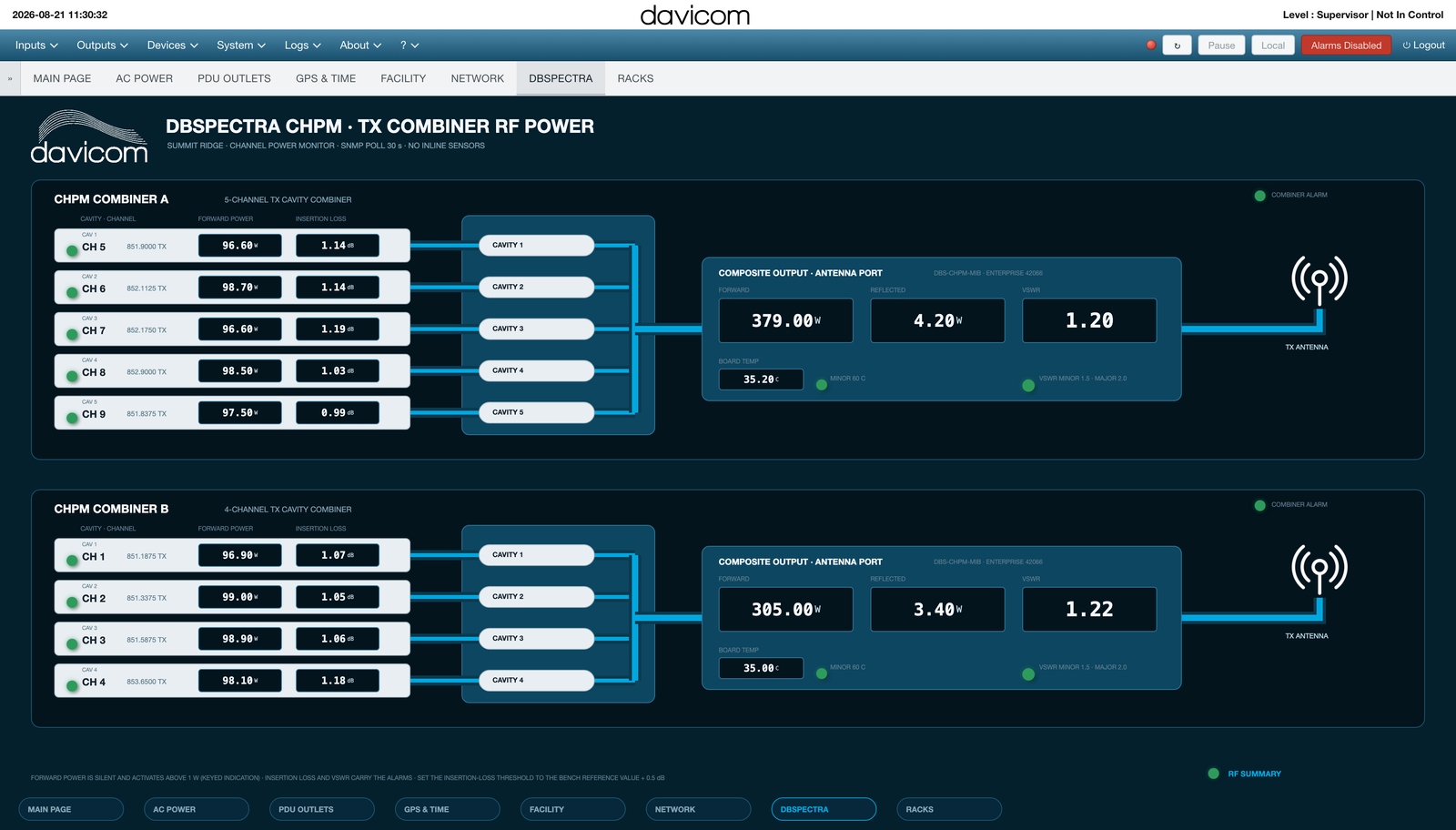Click Combiner B VSWR 1.22 readout

tap(1089, 610)
